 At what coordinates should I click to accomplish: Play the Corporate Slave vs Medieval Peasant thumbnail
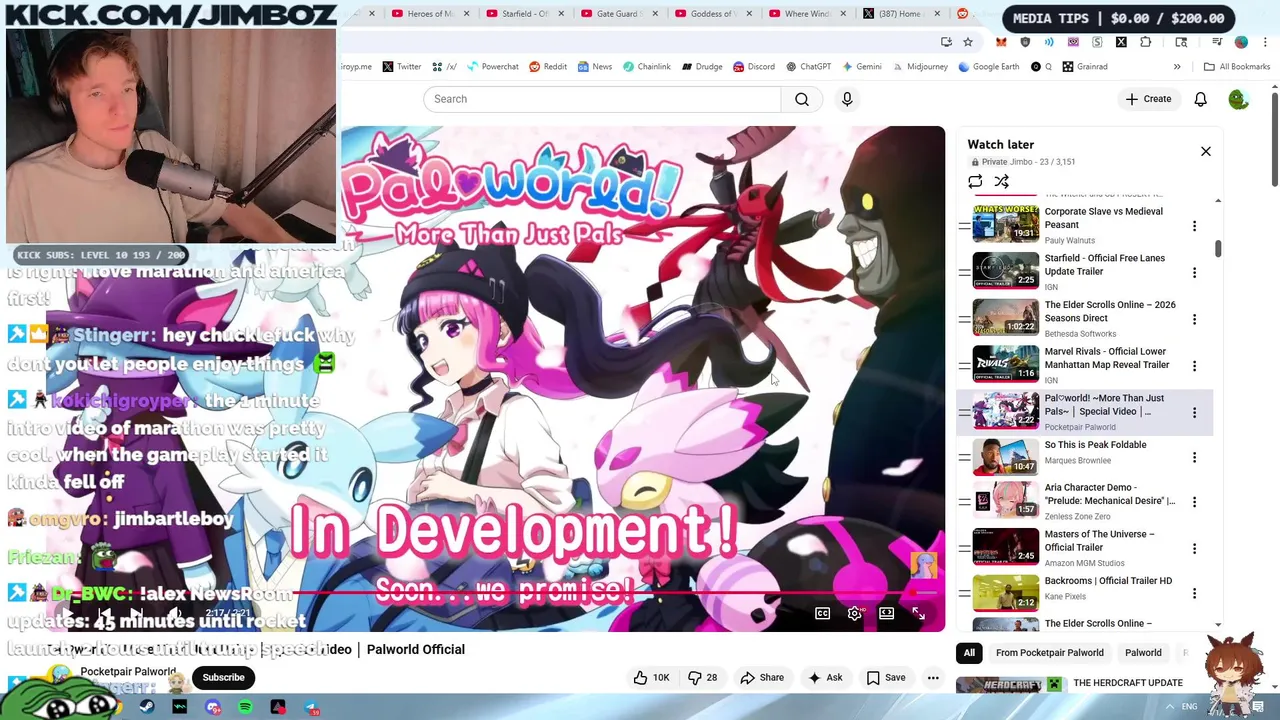coord(1006,223)
